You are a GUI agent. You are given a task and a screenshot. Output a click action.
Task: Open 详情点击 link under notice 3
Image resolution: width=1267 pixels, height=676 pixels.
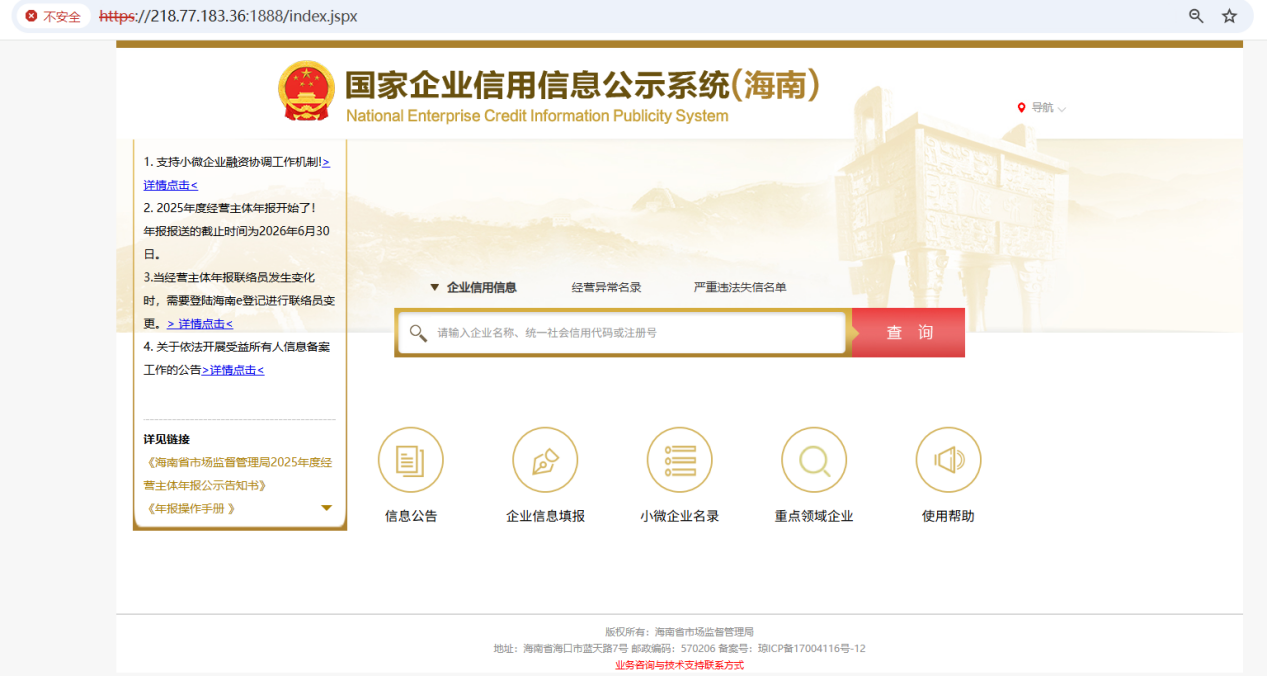(200, 324)
